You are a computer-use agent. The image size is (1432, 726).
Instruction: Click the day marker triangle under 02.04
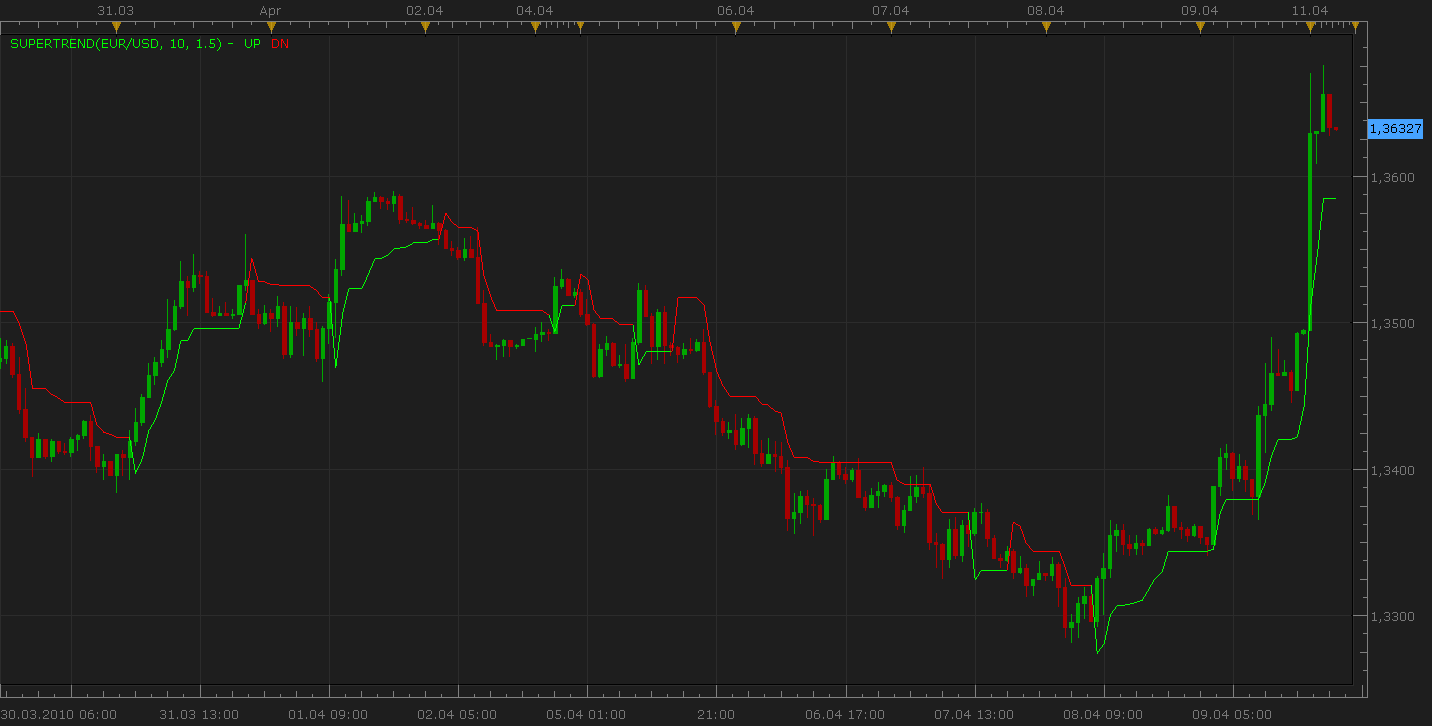click(425, 27)
